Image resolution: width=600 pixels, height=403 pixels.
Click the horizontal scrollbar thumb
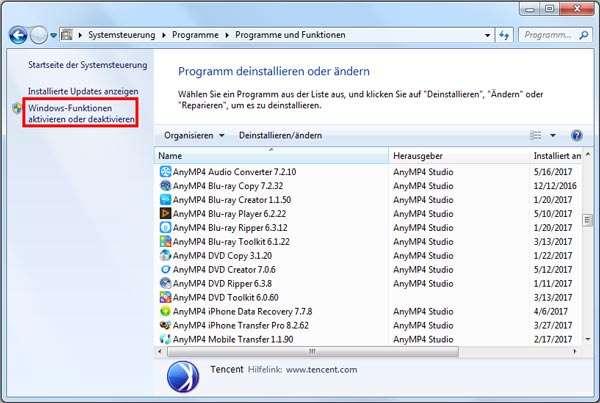click(x=313, y=351)
